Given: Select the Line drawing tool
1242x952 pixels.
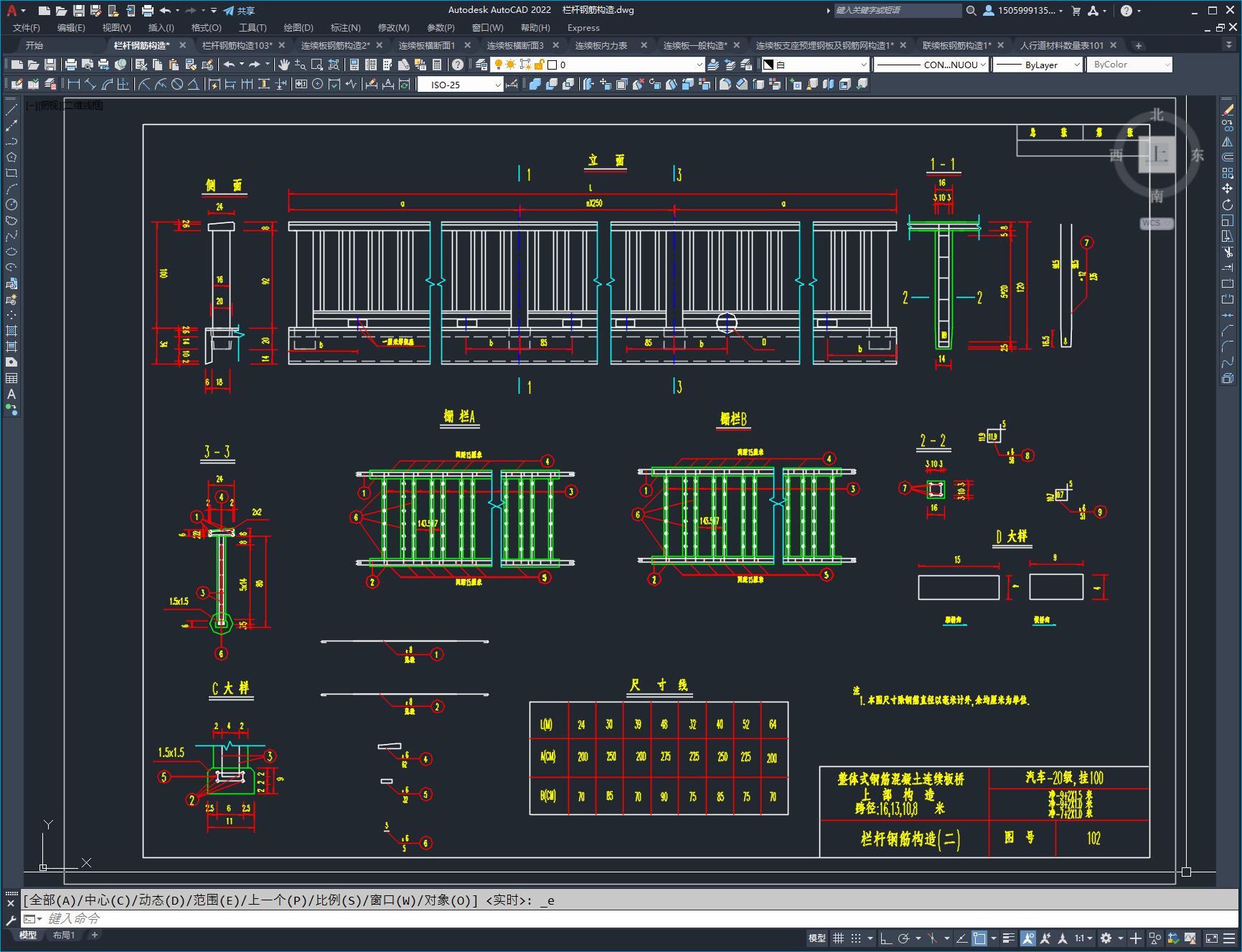Looking at the screenshot, I should pos(11,110).
